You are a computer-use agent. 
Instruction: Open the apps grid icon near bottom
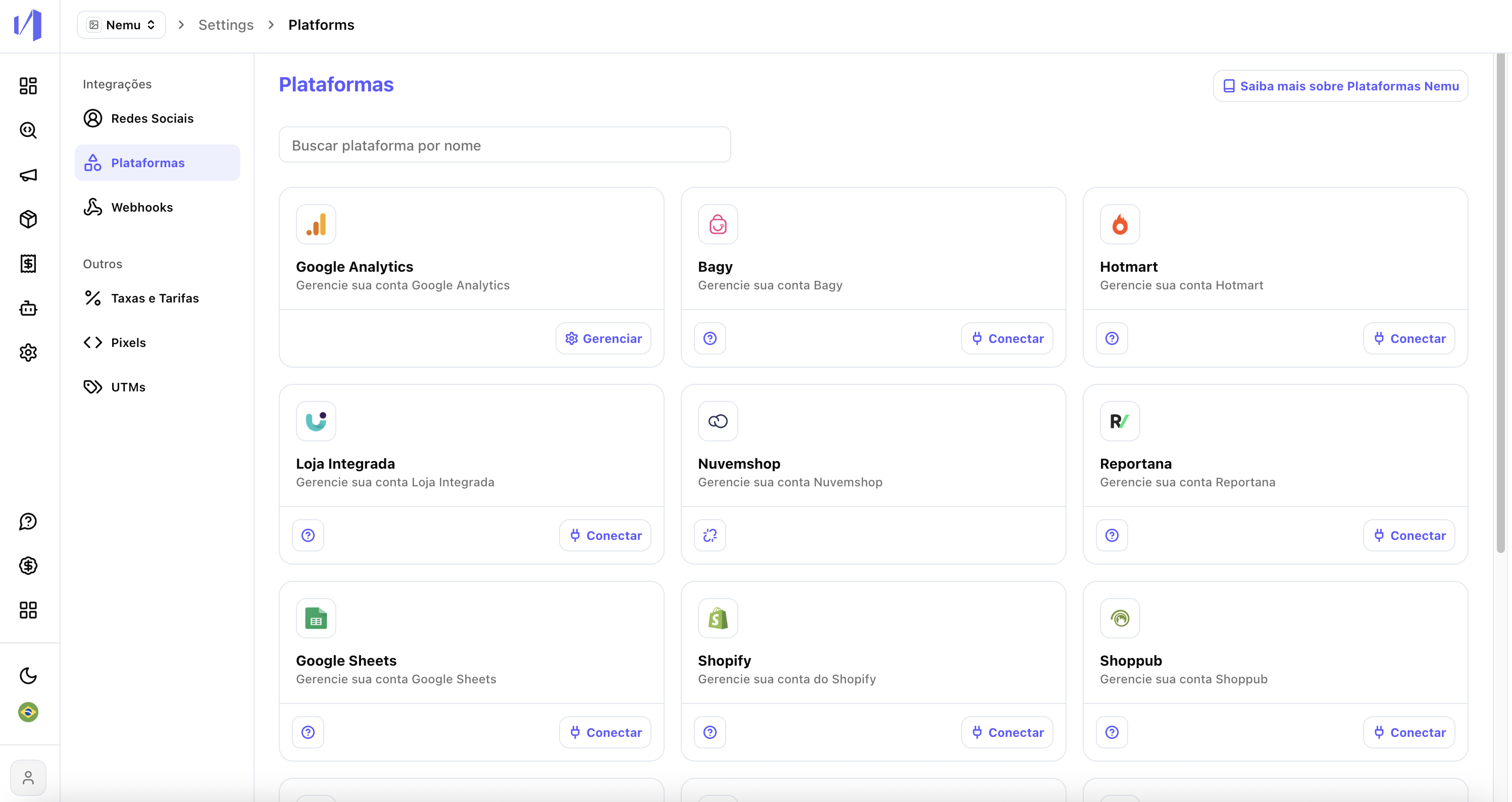pos(28,610)
